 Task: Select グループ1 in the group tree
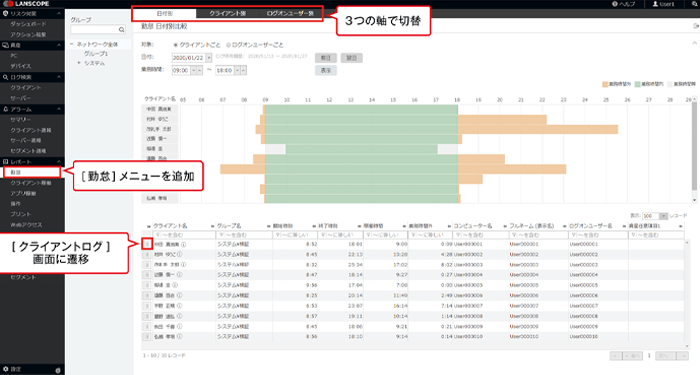pyautogui.click(x=96, y=54)
